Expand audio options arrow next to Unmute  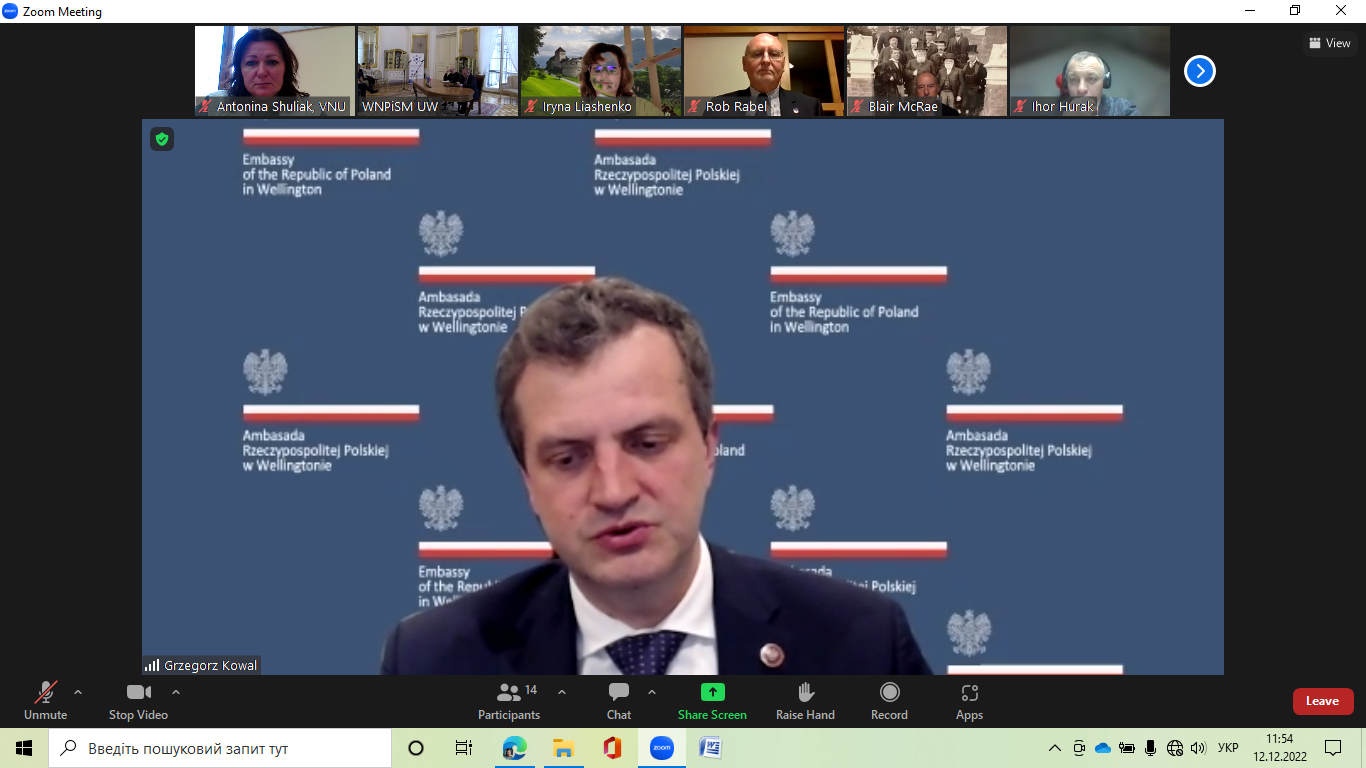pos(78,692)
